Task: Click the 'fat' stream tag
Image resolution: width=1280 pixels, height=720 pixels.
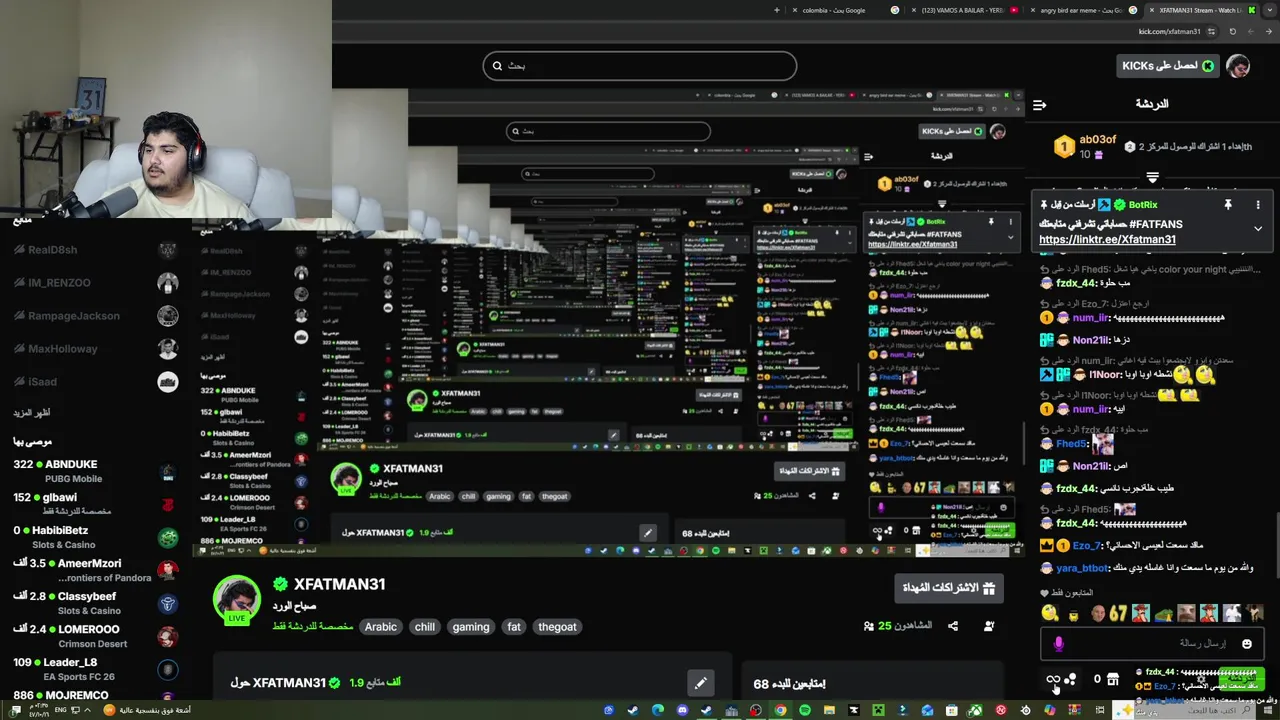Action: (514, 627)
